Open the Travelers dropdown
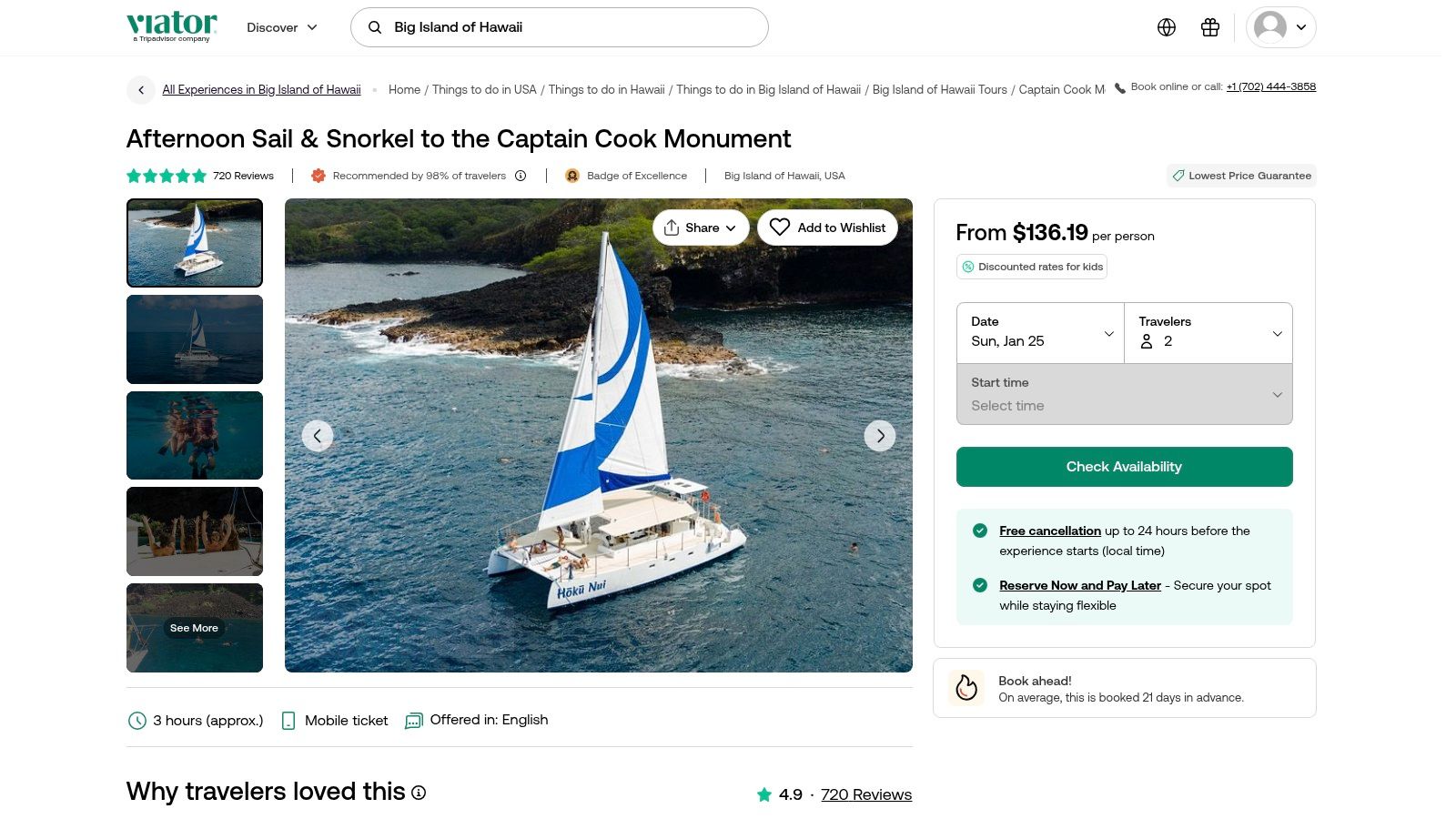Viewport: 1456px width, 819px height. (x=1208, y=333)
